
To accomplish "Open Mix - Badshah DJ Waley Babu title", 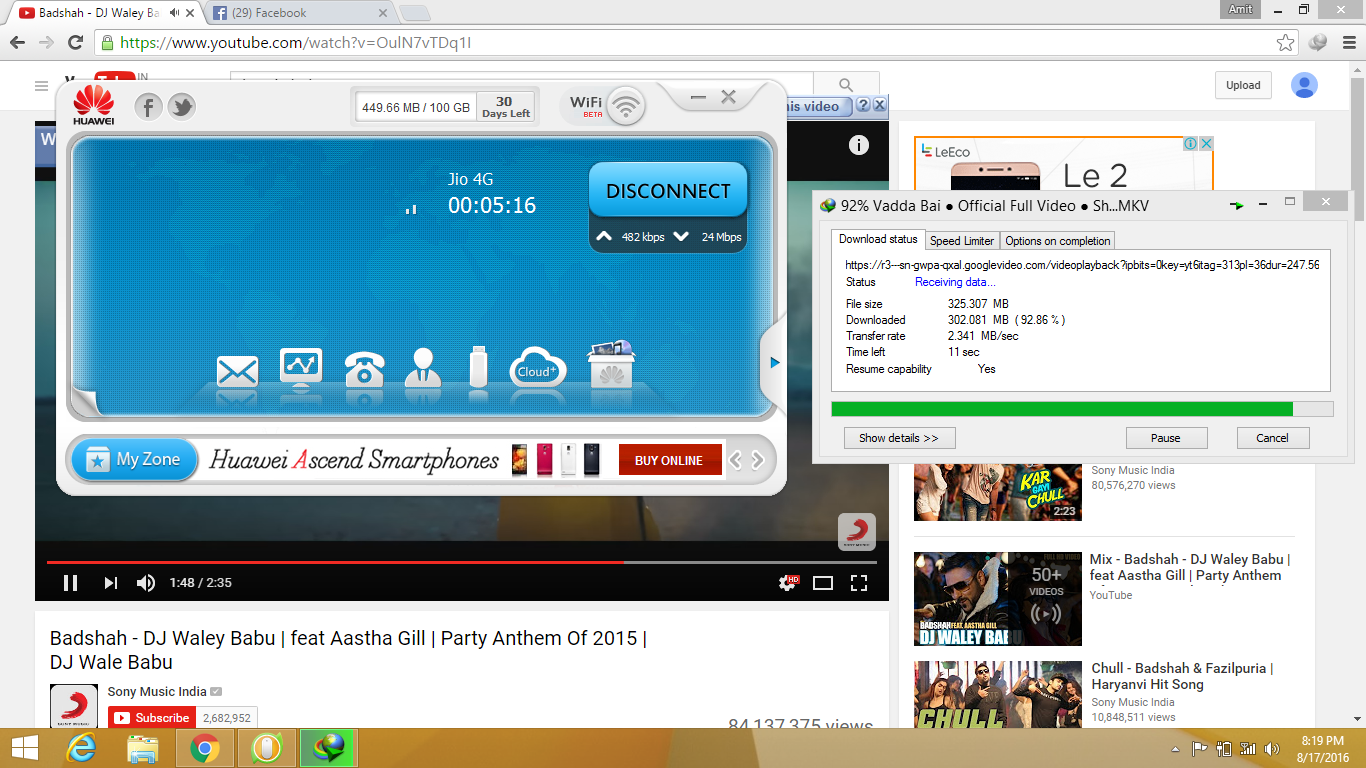I will tap(1190, 567).
